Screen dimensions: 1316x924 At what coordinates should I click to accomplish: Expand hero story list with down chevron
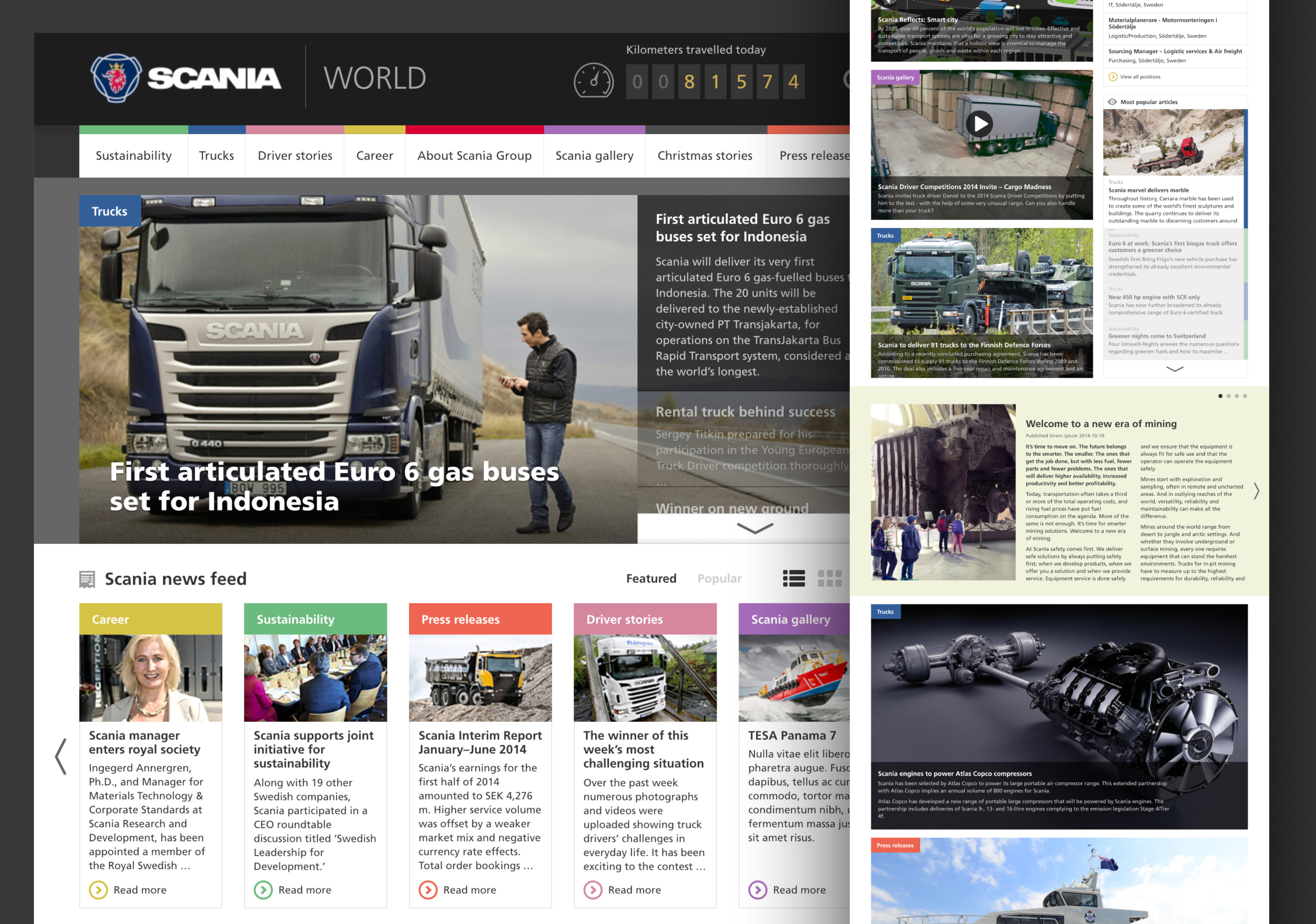755,528
